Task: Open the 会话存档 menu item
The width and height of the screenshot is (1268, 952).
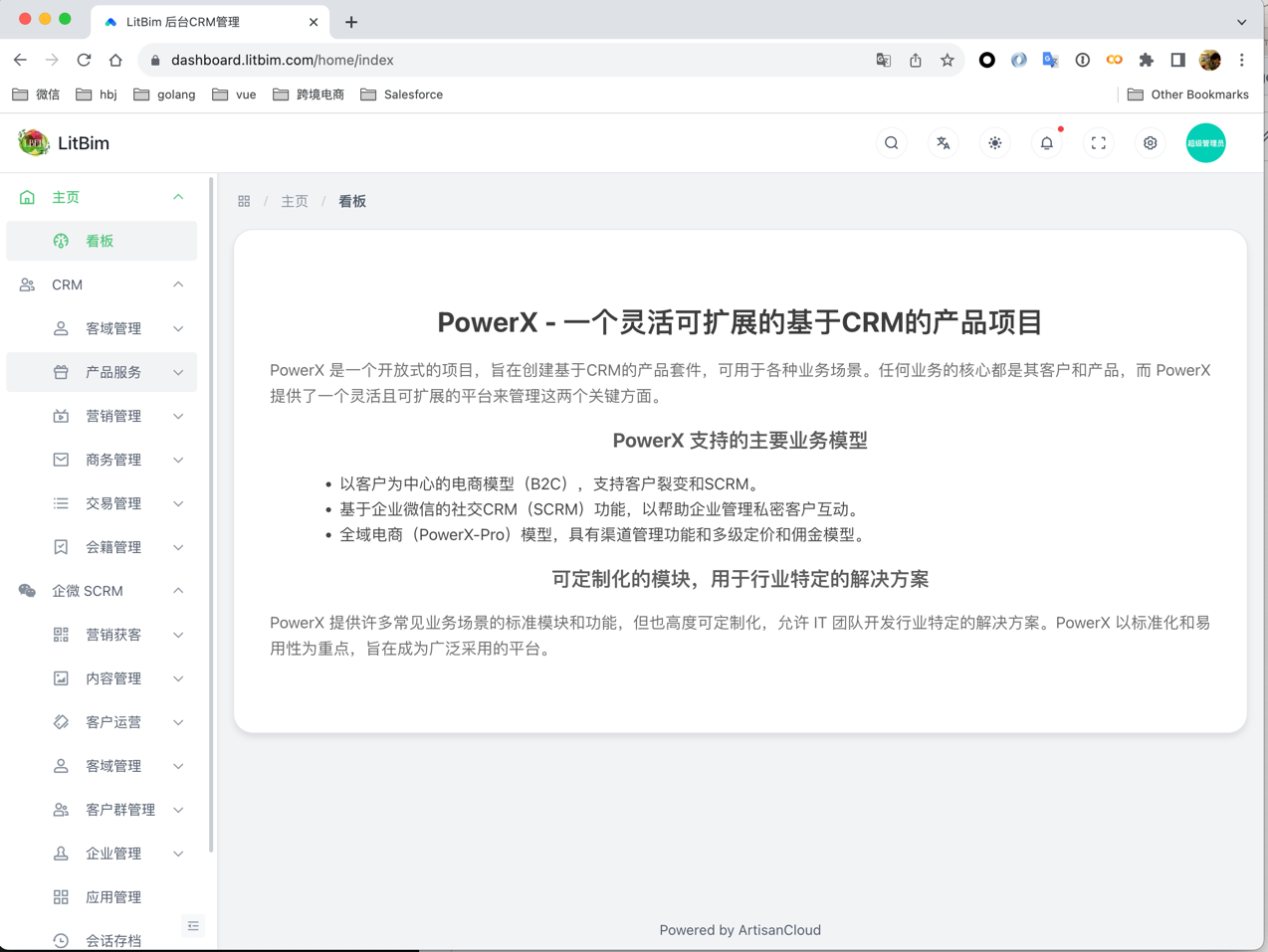Action: click(x=102, y=940)
